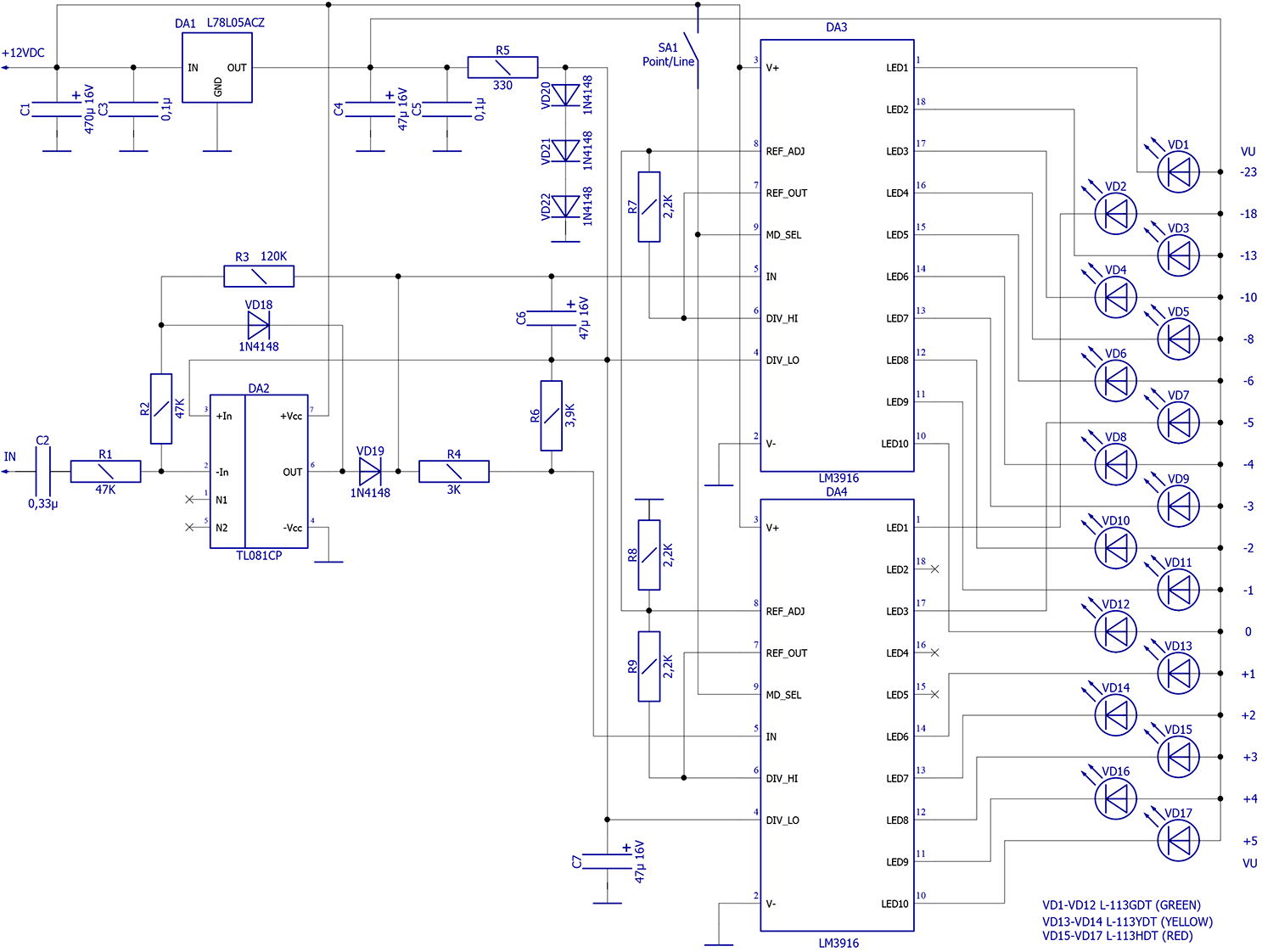1262x952 pixels.
Task: Click the VD1 LED symbol
Action: 1178,172
